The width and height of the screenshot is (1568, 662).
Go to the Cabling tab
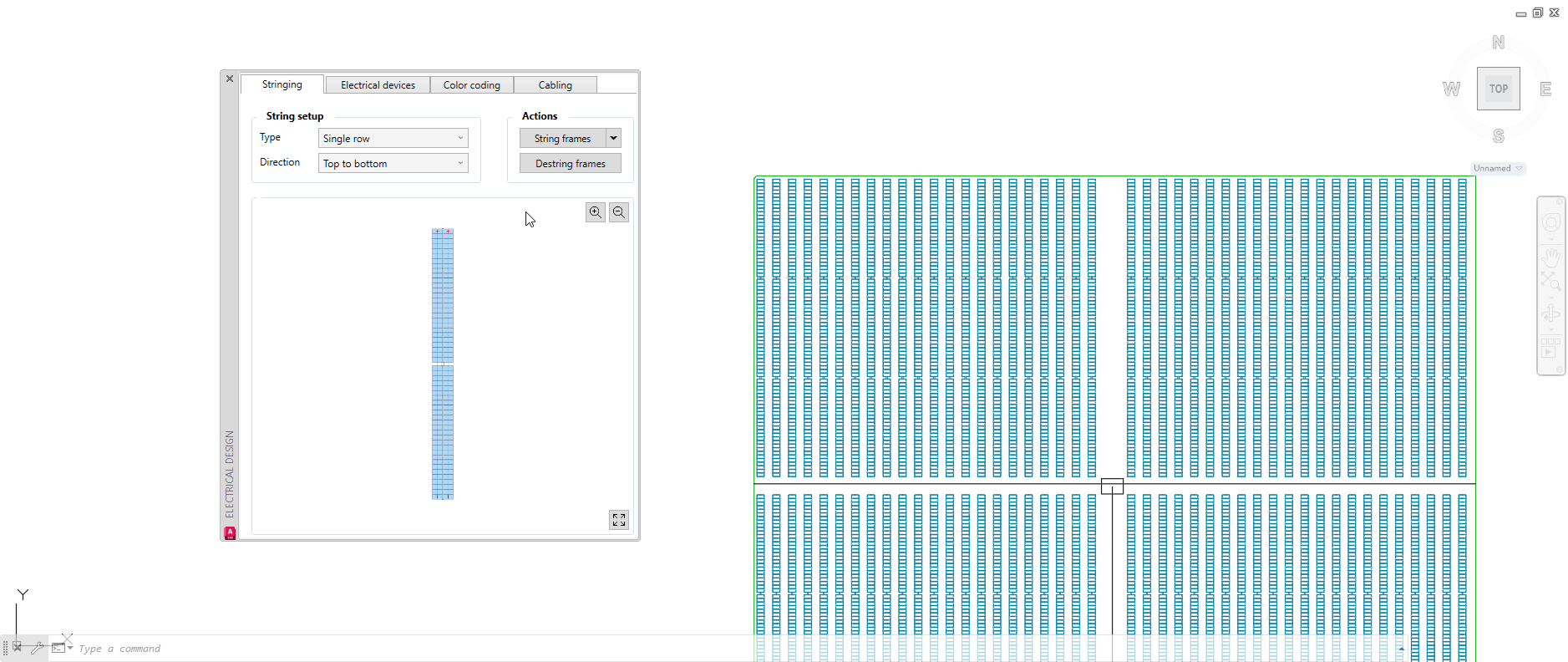point(555,85)
